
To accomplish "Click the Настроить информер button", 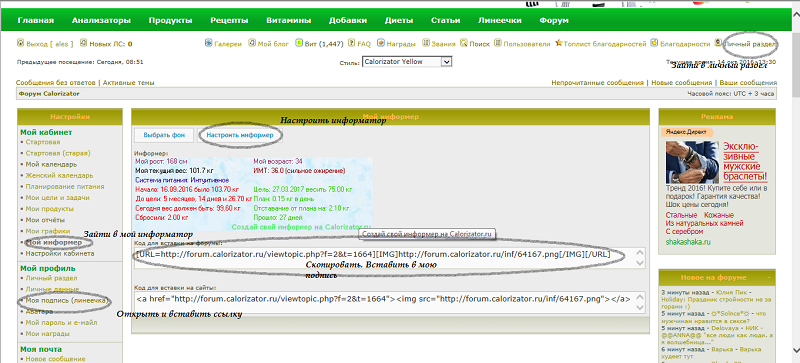I will (240, 135).
